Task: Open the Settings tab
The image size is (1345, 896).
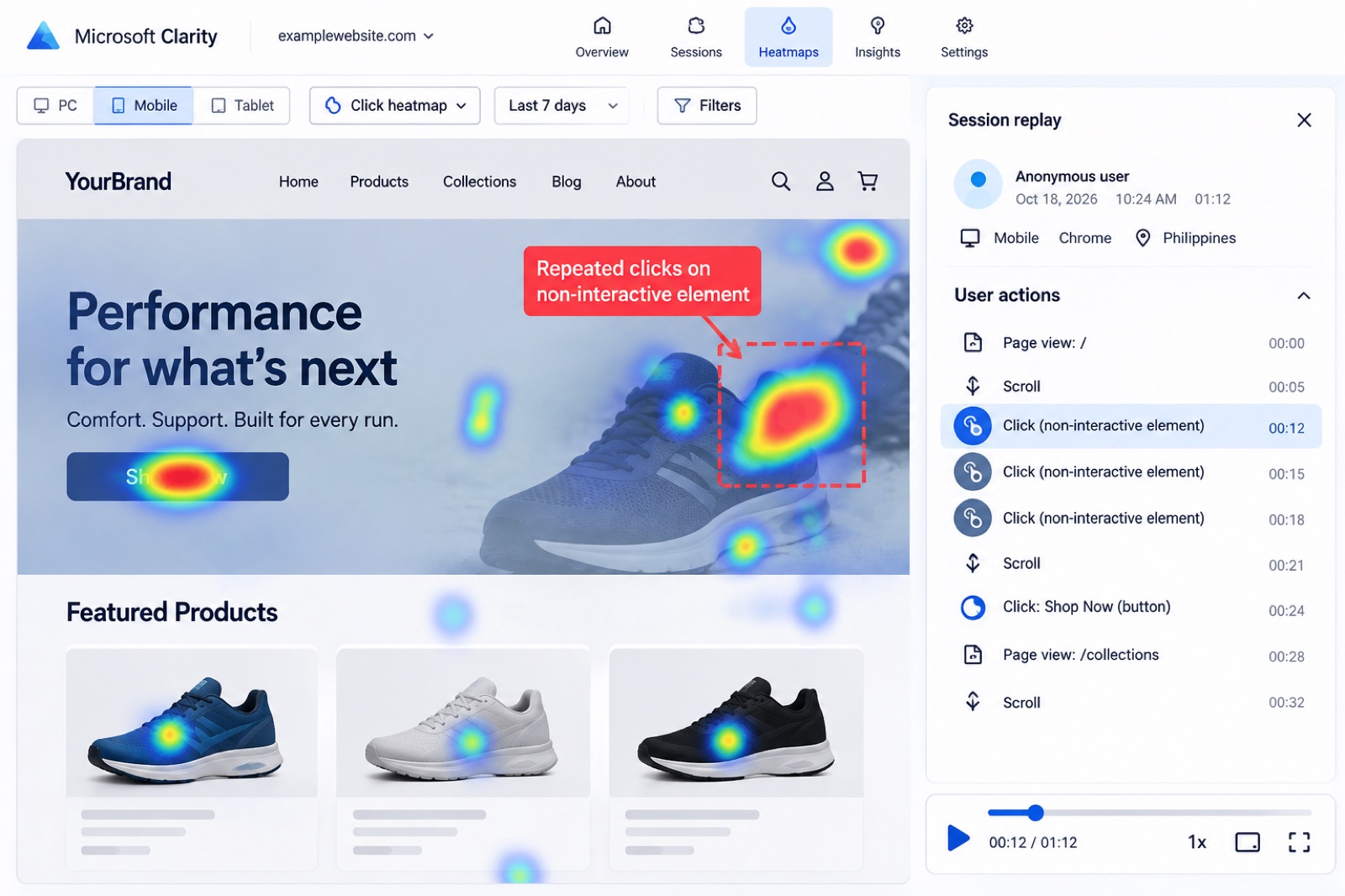Action: pyautogui.click(x=964, y=38)
